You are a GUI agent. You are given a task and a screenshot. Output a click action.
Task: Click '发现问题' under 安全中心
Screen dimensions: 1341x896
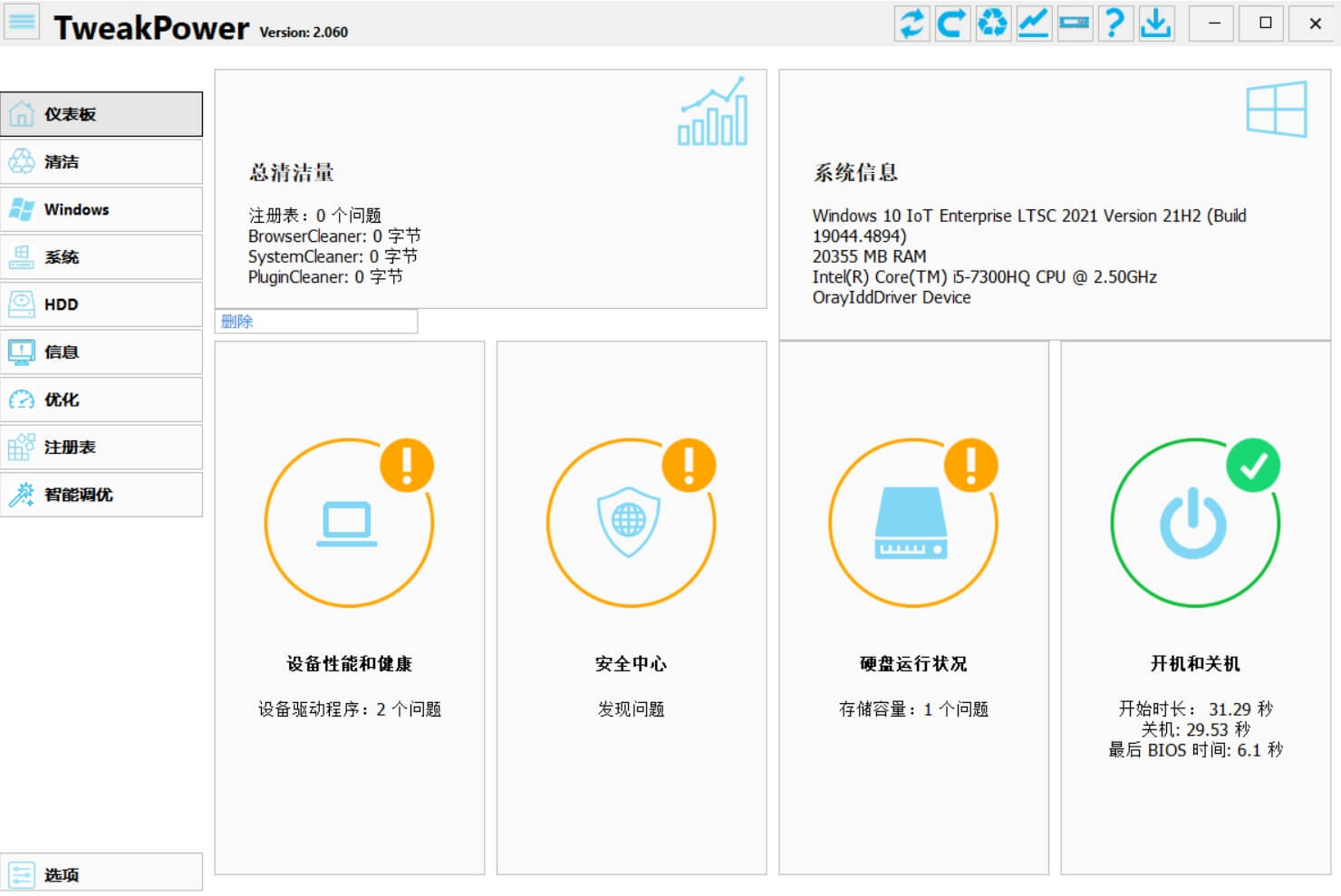pos(632,709)
